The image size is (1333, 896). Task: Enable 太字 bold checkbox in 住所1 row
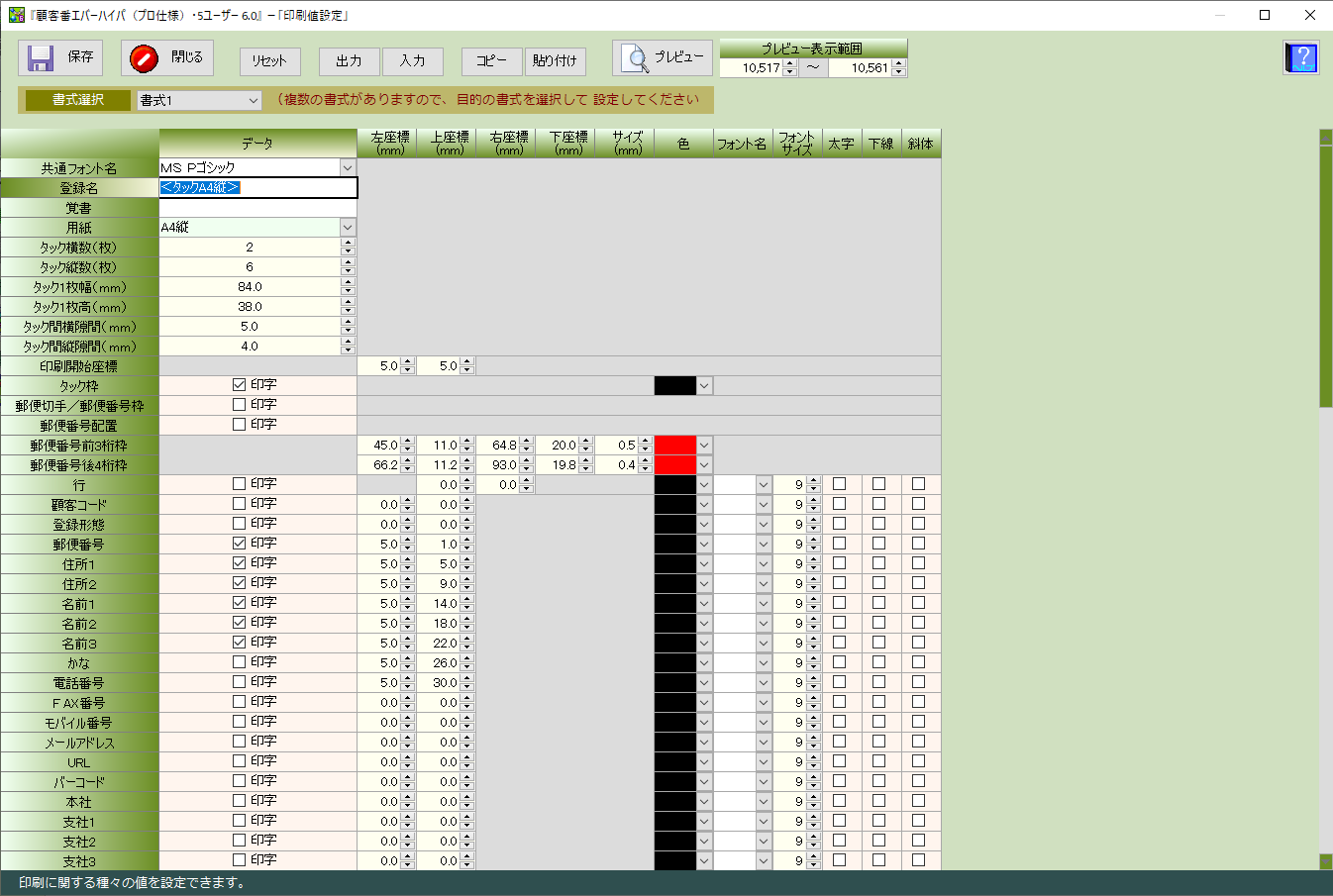840,563
